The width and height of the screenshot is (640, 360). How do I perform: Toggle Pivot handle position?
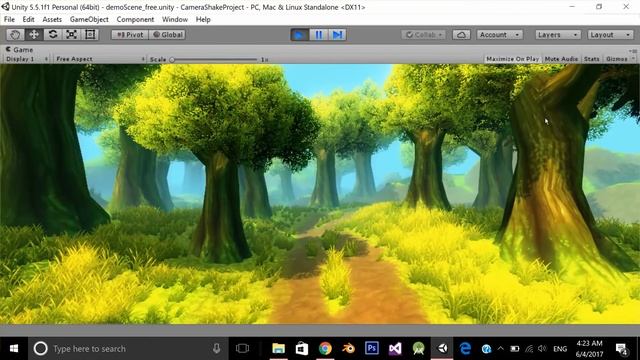130,35
